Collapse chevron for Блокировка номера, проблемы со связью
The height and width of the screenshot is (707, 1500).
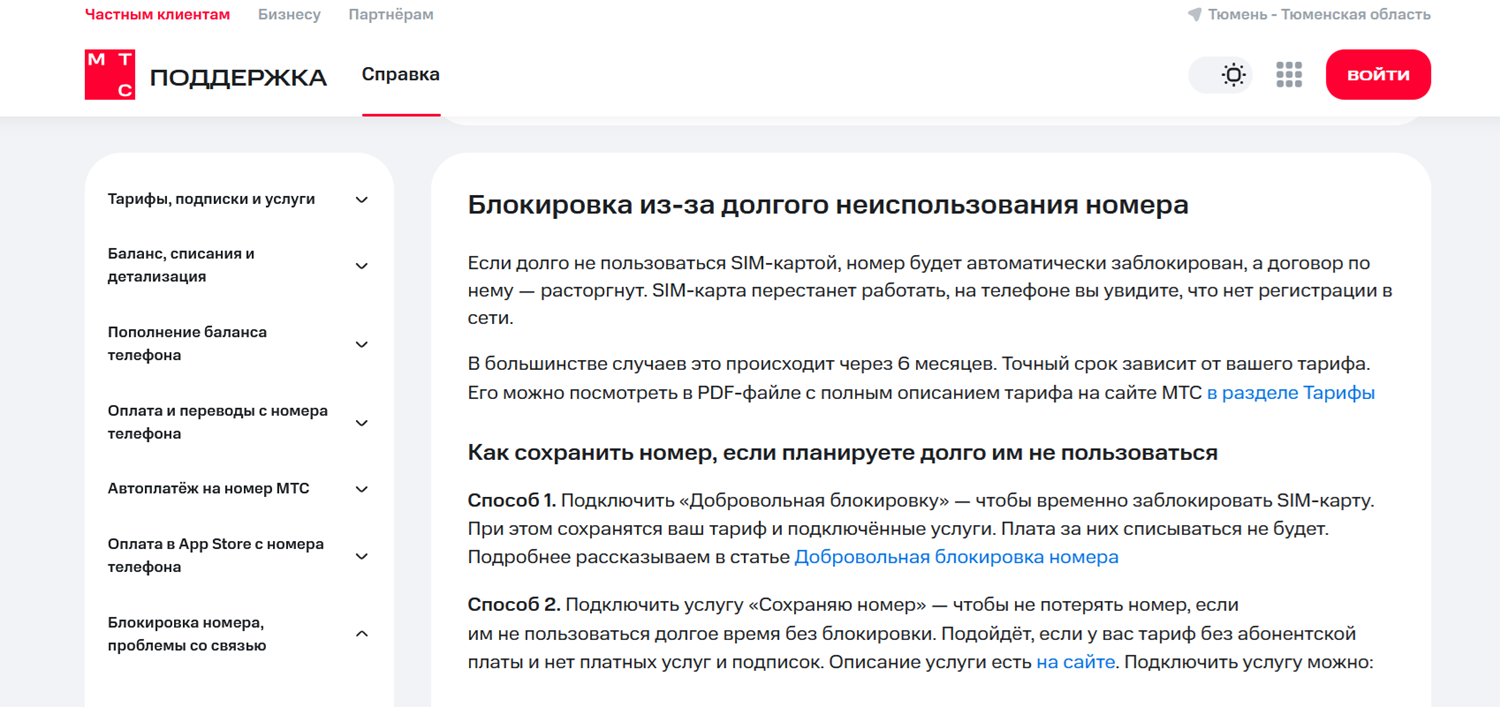362,634
